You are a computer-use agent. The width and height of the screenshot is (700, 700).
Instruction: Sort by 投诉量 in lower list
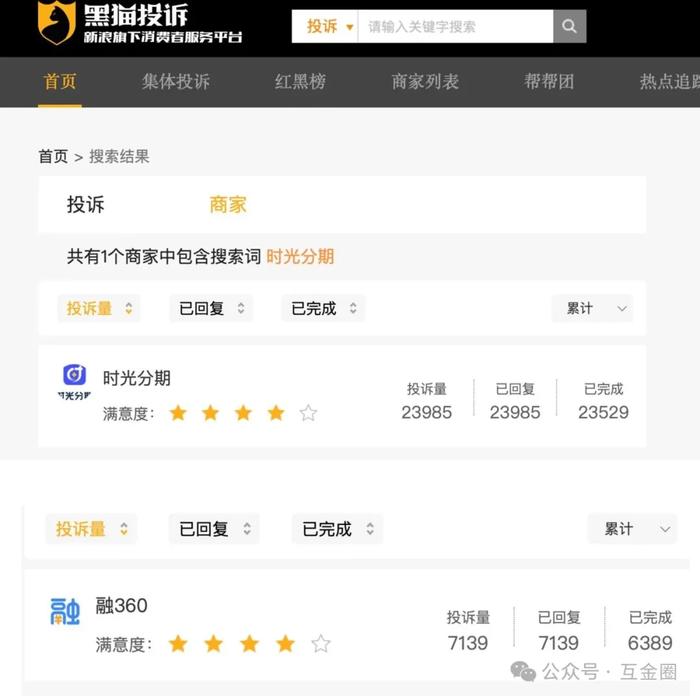(92, 529)
